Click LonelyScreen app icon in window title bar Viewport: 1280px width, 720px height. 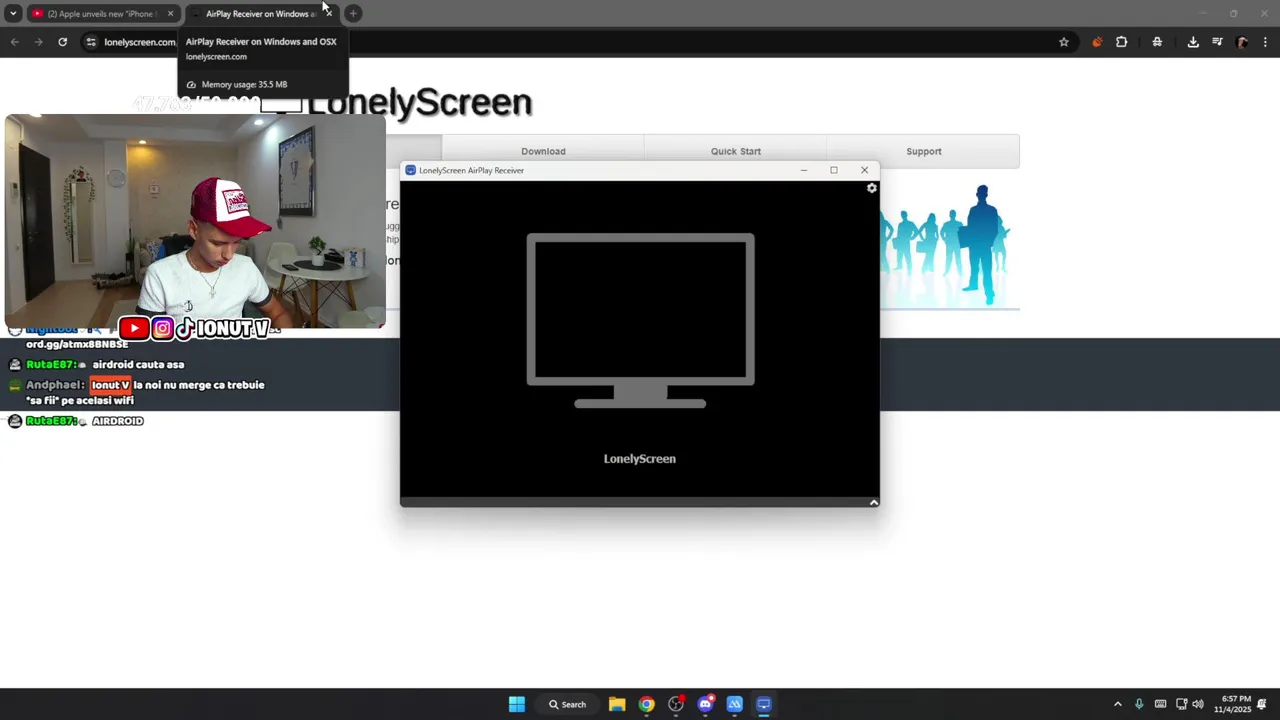point(410,170)
